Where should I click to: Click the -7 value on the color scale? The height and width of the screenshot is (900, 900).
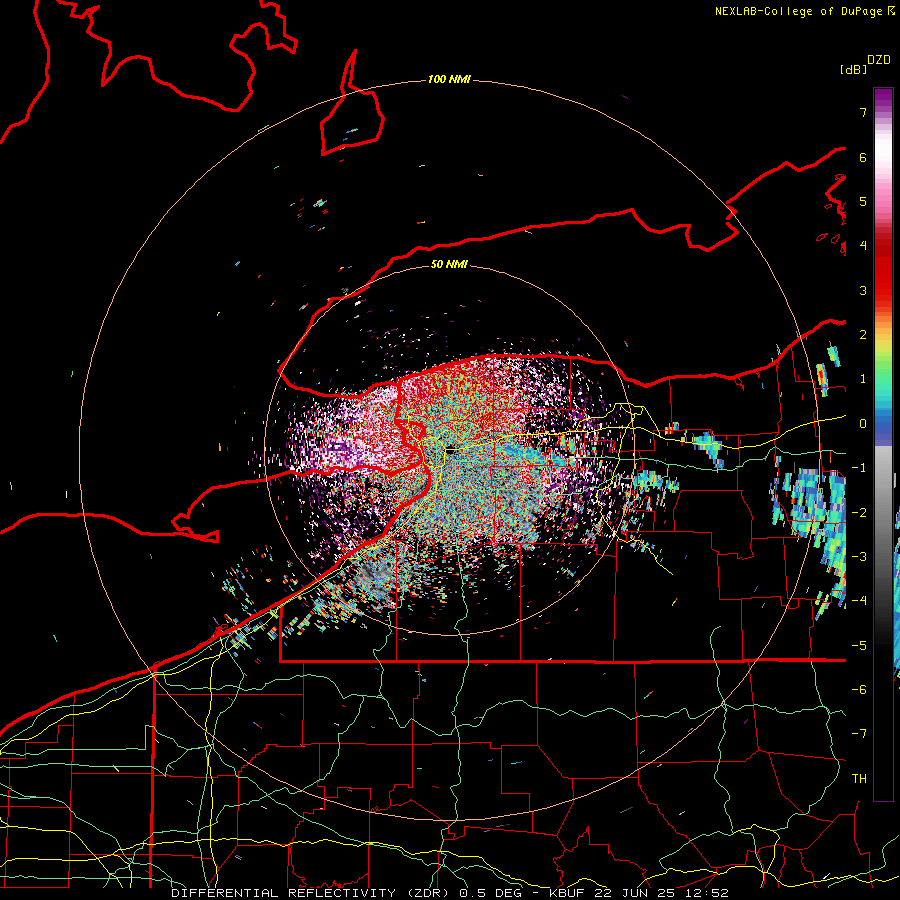pyautogui.click(x=859, y=734)
